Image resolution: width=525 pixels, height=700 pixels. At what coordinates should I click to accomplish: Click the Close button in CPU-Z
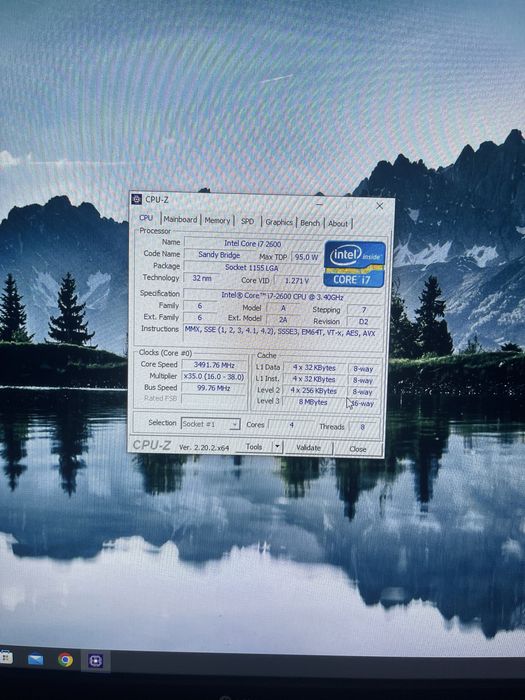coord(358,449)
